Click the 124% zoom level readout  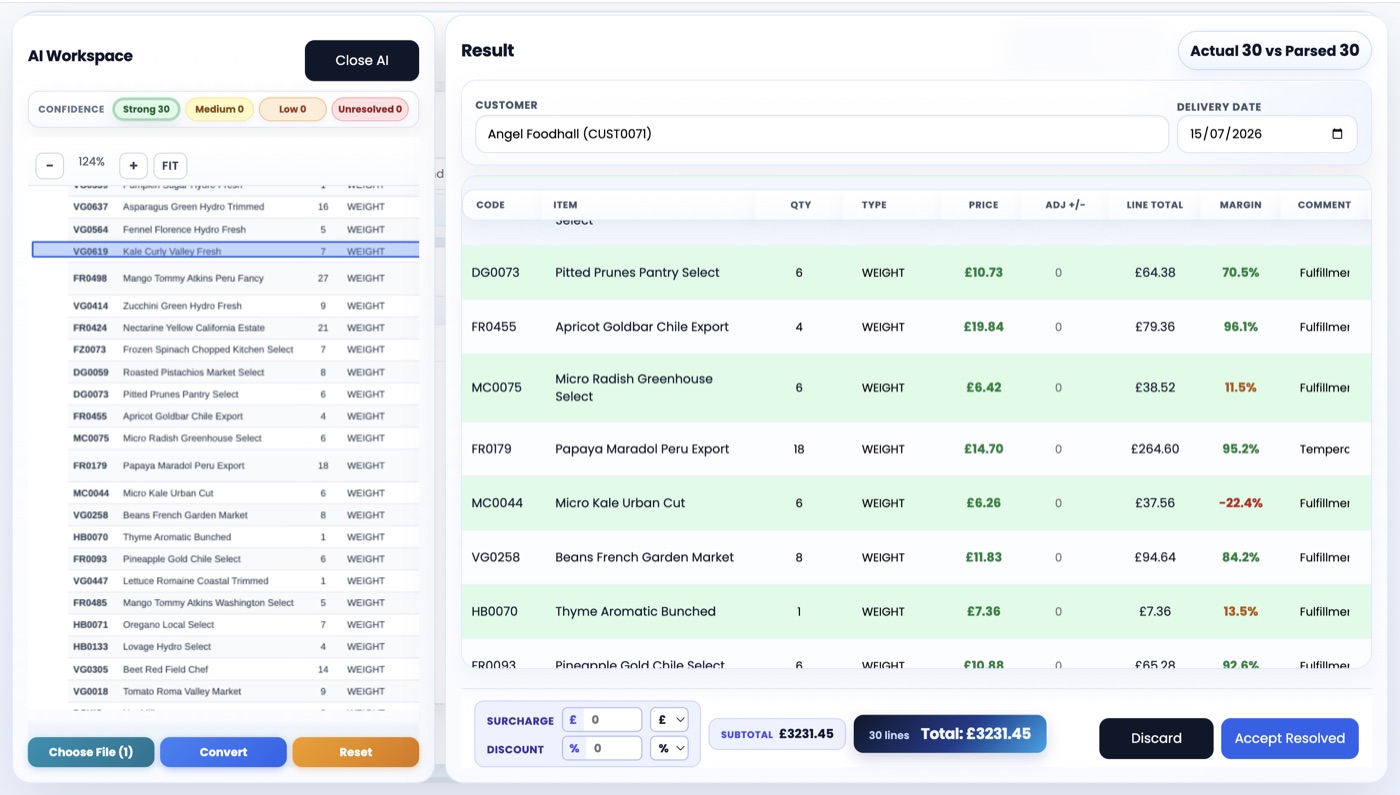pos(91,161)
